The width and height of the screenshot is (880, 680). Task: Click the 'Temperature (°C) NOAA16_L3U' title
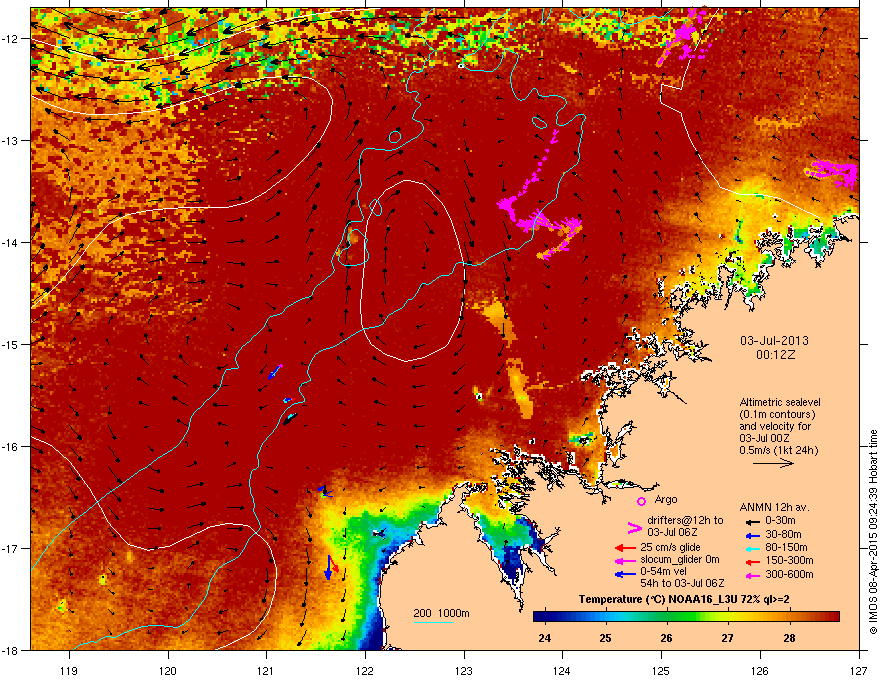coord(658,600)
